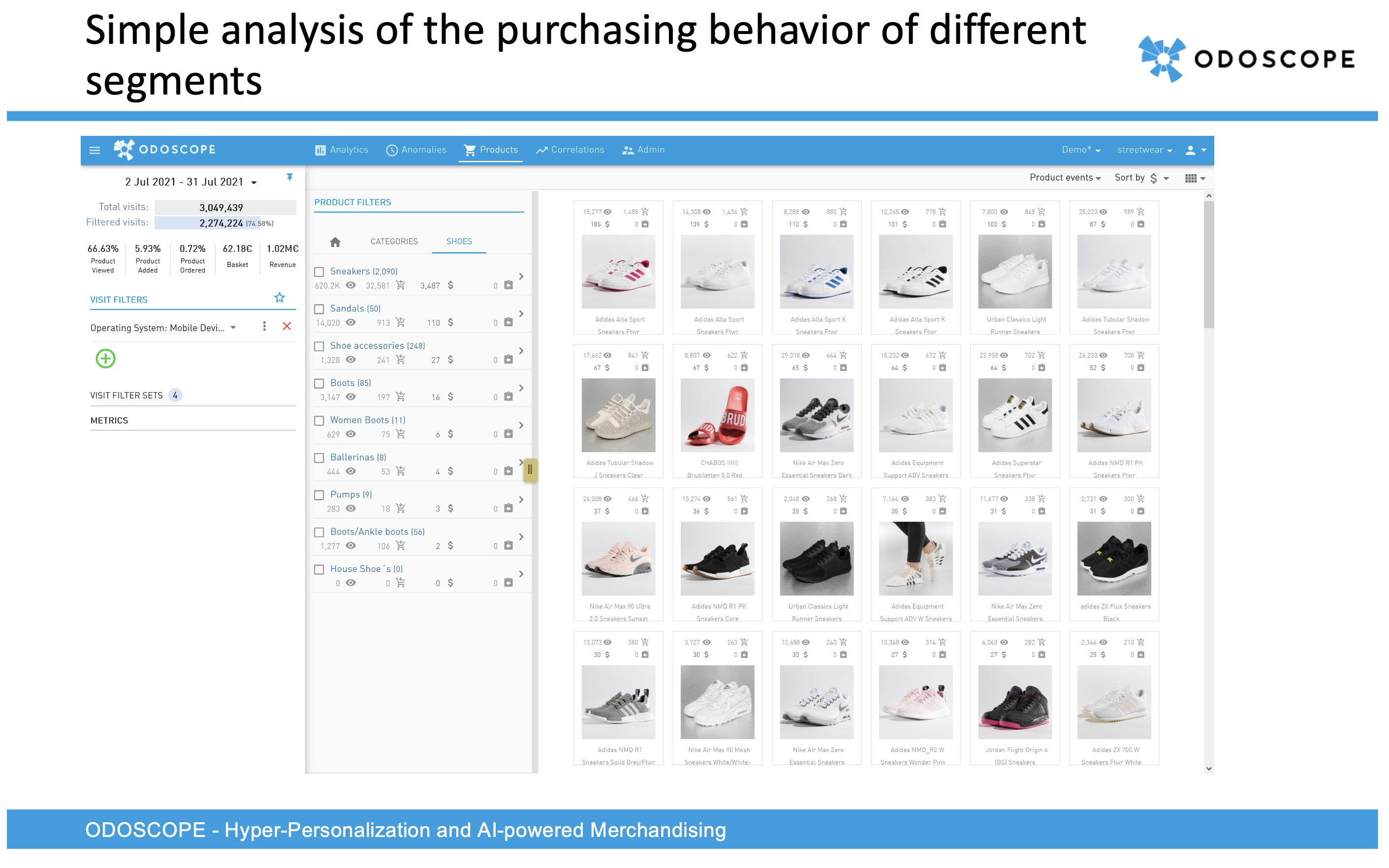This screenshot has width=1389, height=868.
Task: Click the CATEGORIES breadcrumb tab
Action: (x=394, y=242)
